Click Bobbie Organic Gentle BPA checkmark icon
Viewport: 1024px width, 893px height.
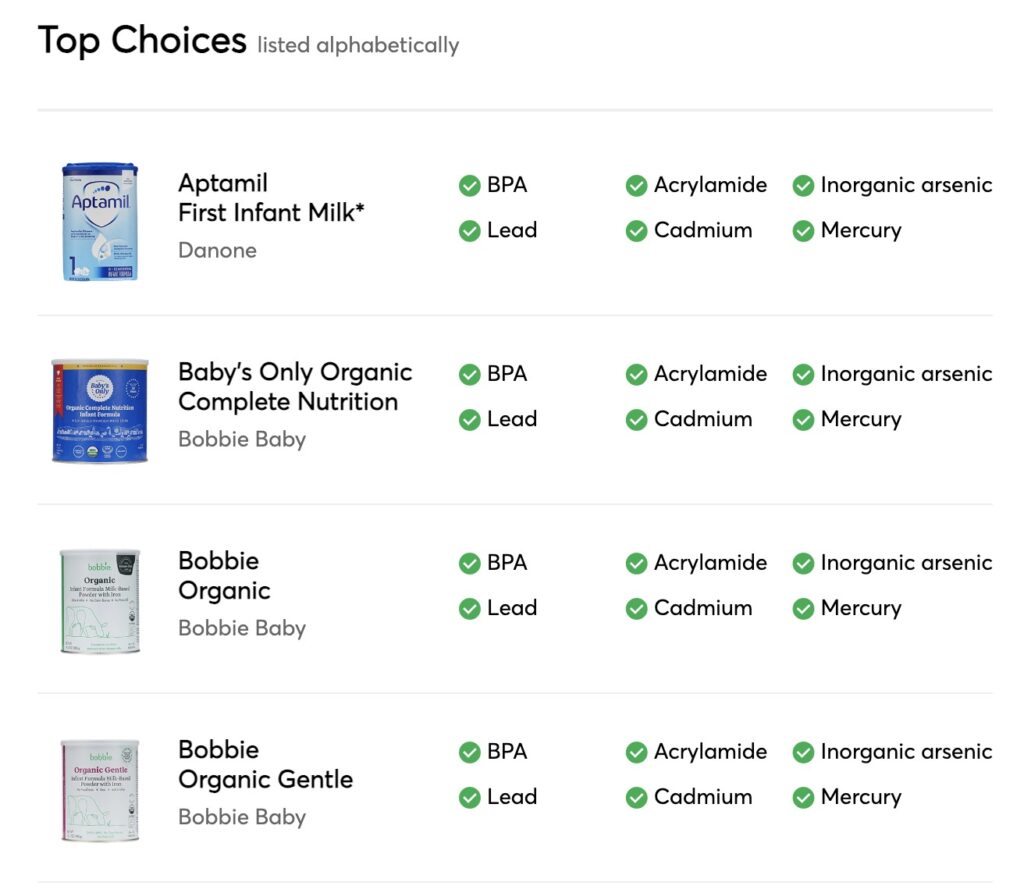pos(470,752)
